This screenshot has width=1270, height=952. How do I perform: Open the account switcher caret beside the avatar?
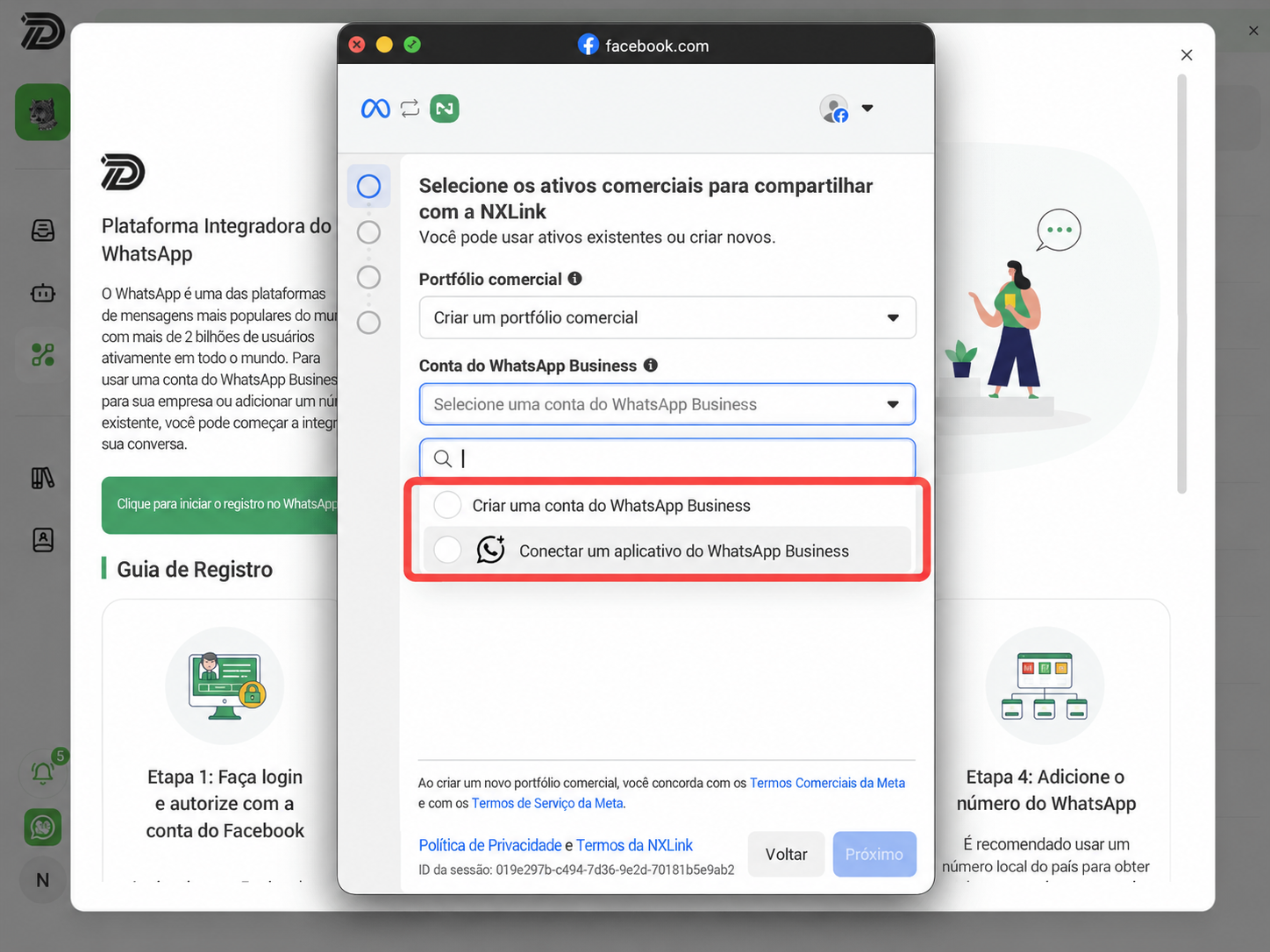pos(867,109)
